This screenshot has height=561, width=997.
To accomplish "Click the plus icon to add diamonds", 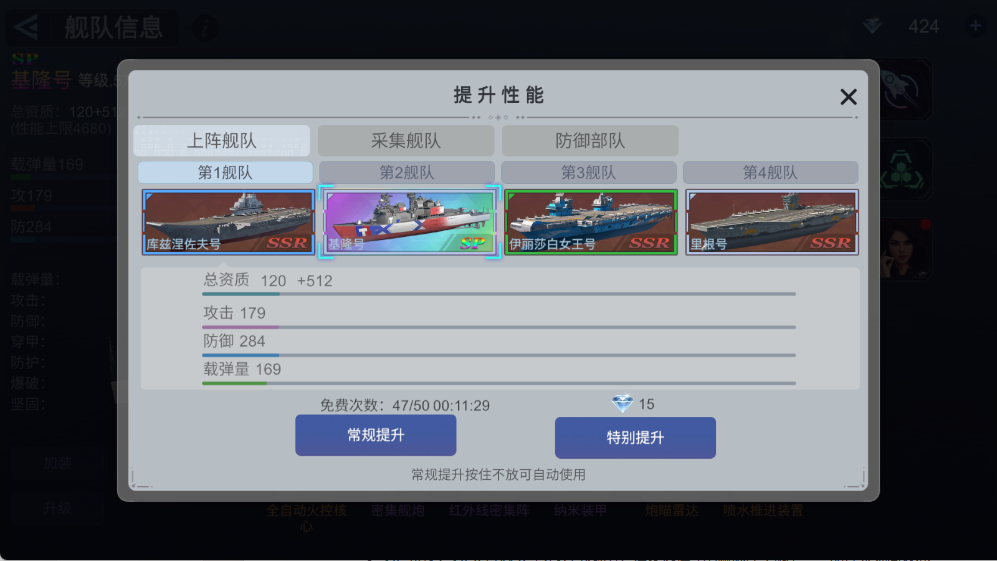I will (975, 26).
